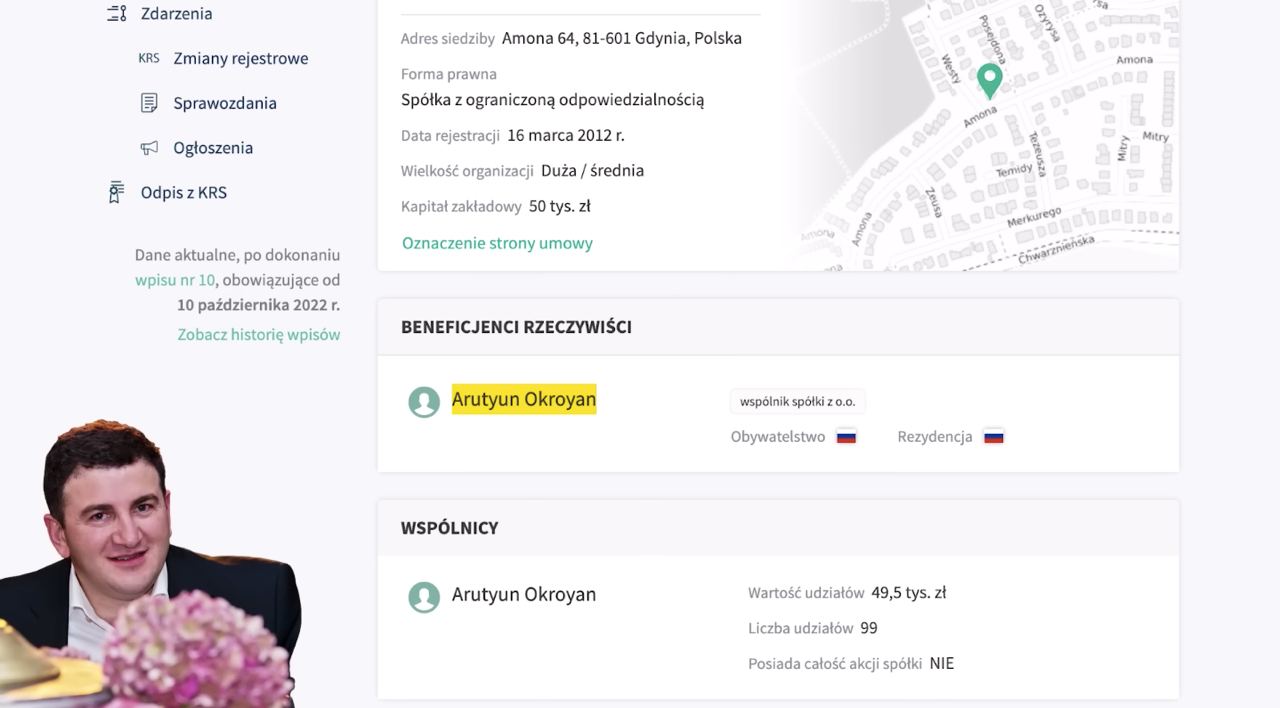Click the wspólnik spółki z o.o. tag
Viewport: 1280px width, 708px height.
(797, 402)
